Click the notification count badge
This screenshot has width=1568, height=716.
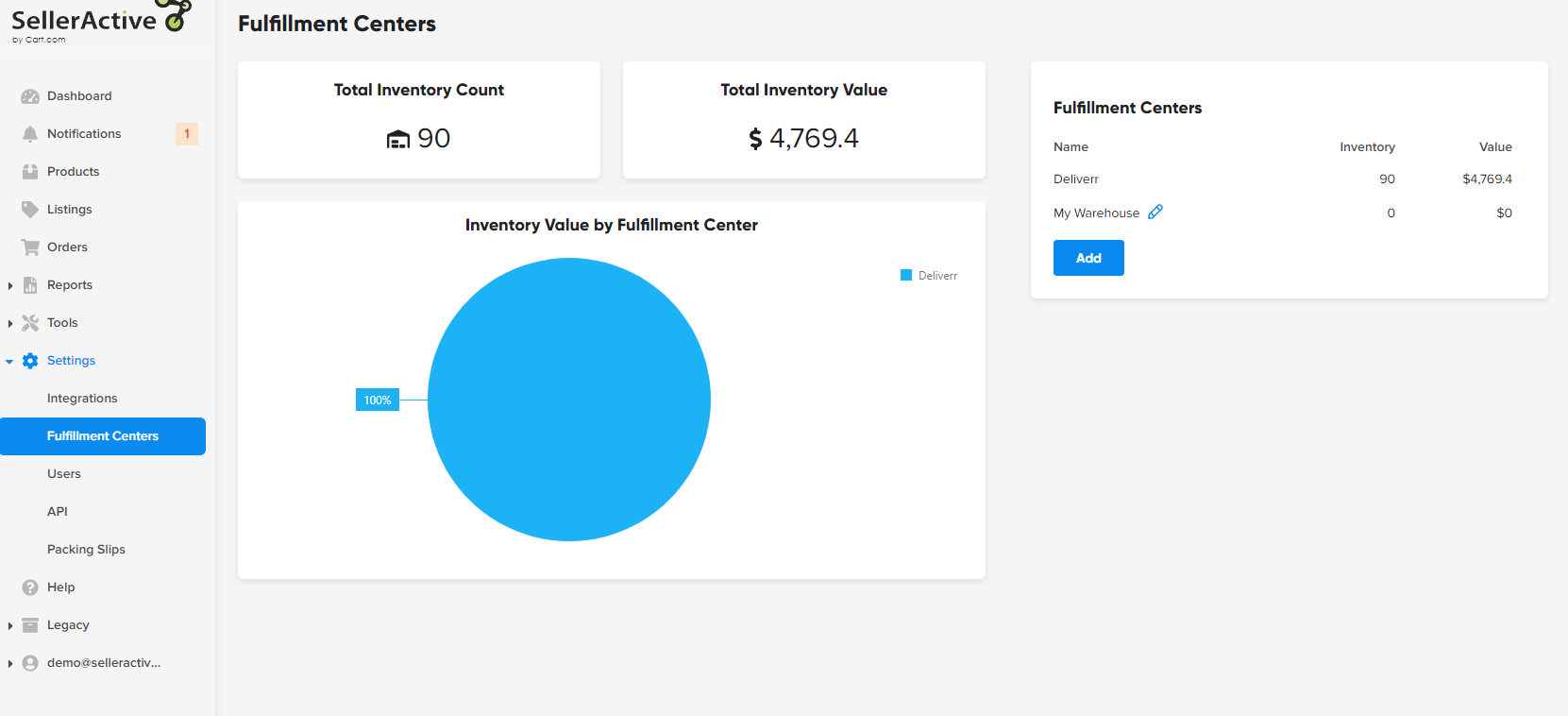187,134
